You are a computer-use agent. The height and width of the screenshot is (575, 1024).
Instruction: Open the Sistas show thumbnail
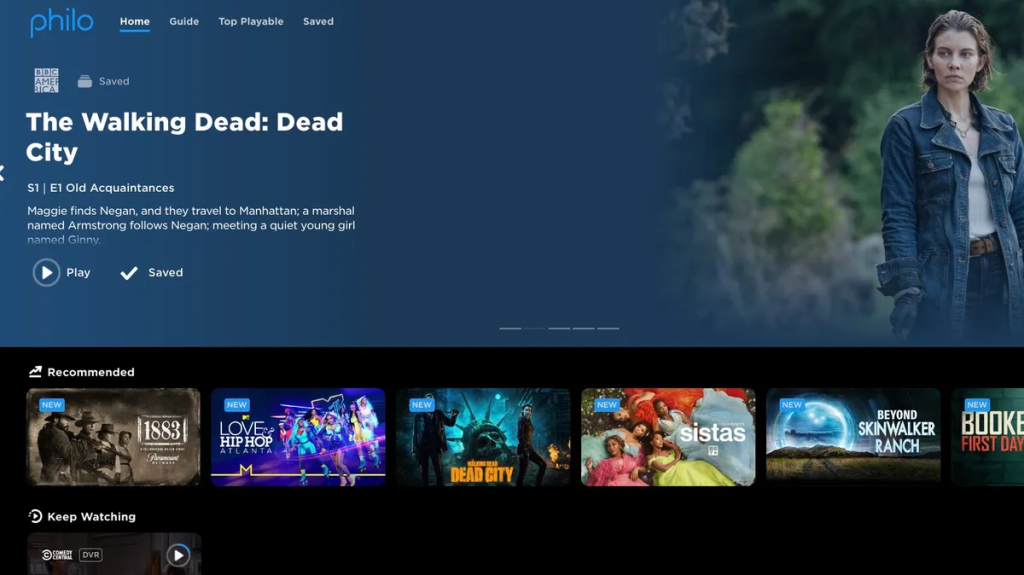coord(668,437)
